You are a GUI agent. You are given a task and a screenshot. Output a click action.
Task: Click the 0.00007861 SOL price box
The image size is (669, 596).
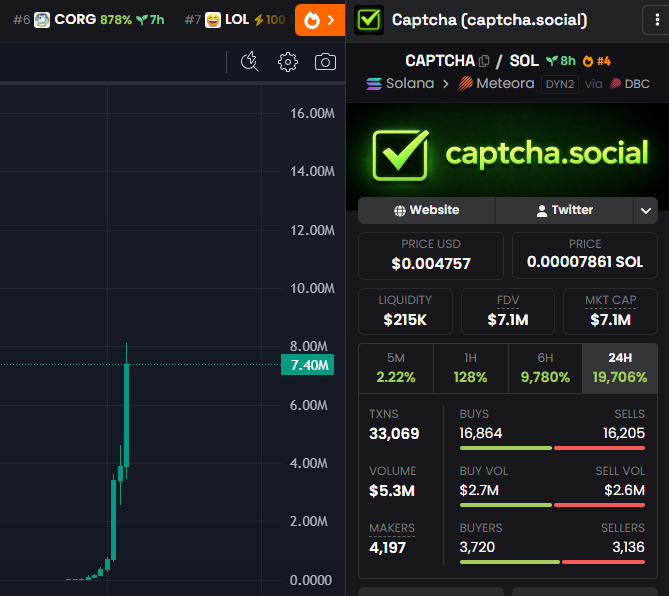tap(585, 256)
